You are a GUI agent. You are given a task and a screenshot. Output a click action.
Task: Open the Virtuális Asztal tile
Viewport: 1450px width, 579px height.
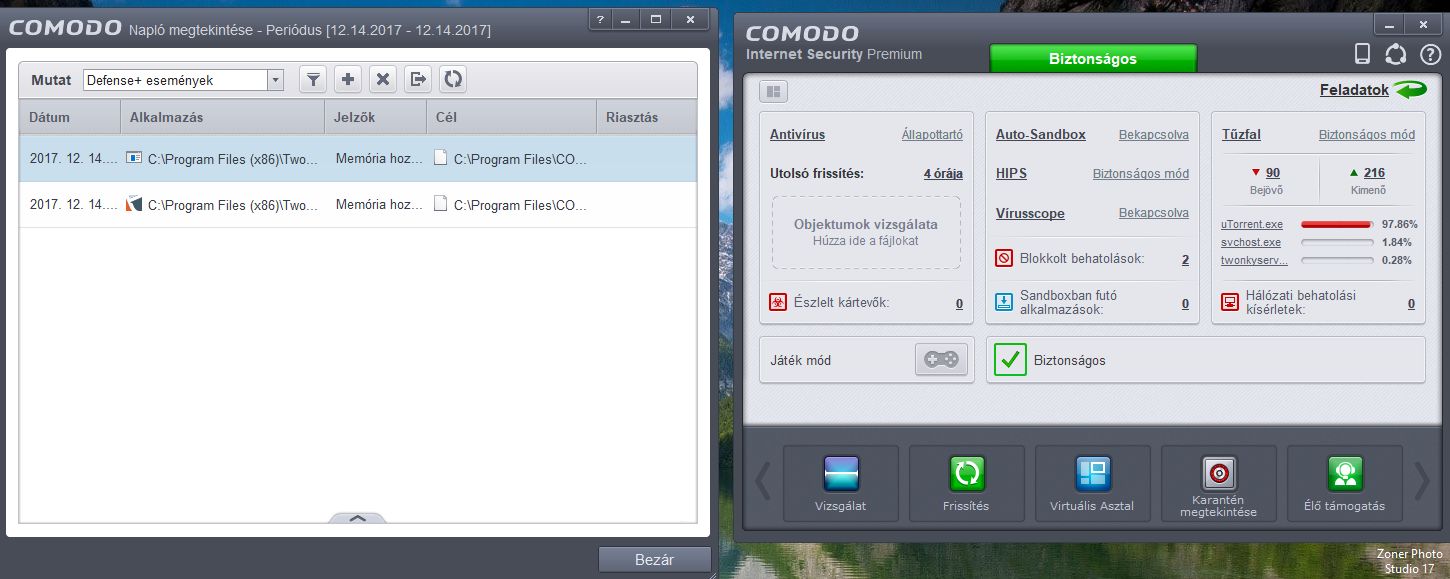(1092, 483)
